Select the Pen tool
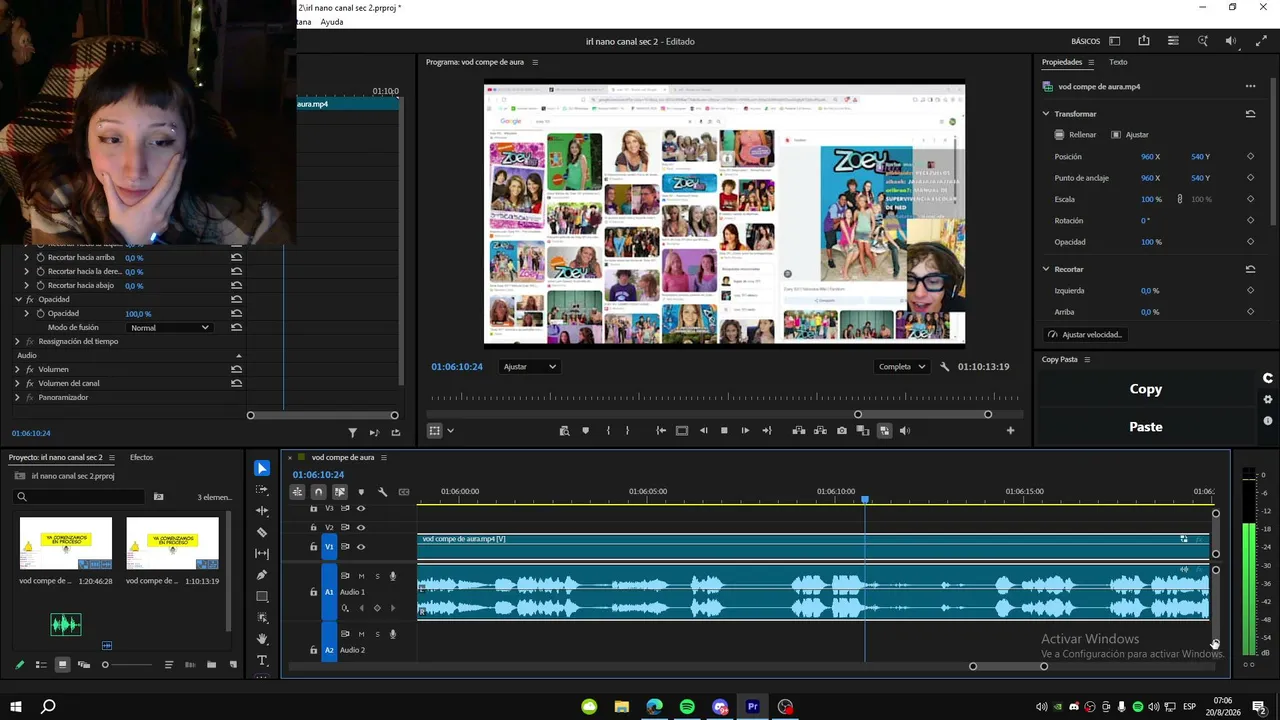 pyautogui.click(x=262, y=575)
